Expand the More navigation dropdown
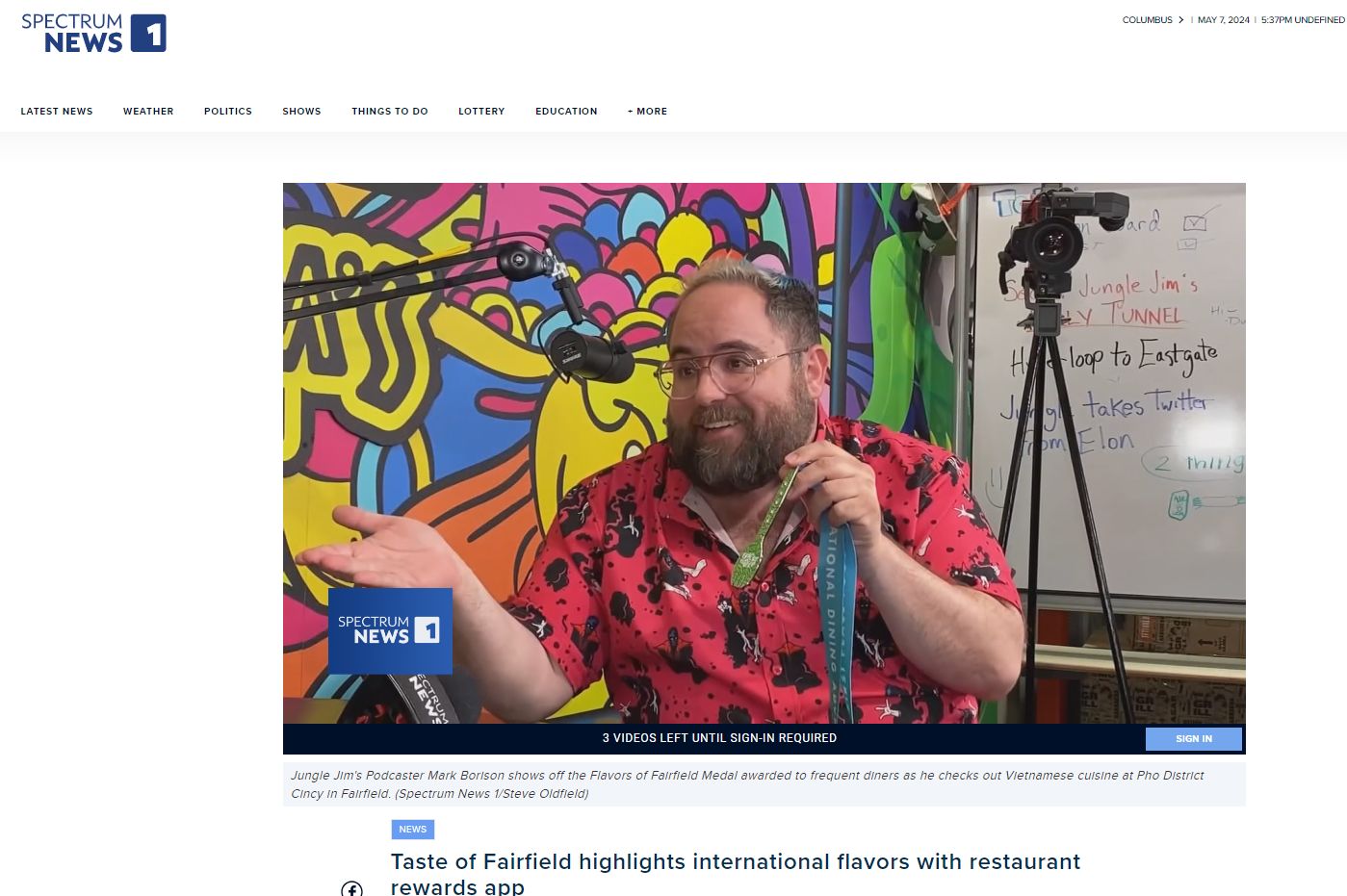The height and width of the screenshot is (896, 1347). 647,112
